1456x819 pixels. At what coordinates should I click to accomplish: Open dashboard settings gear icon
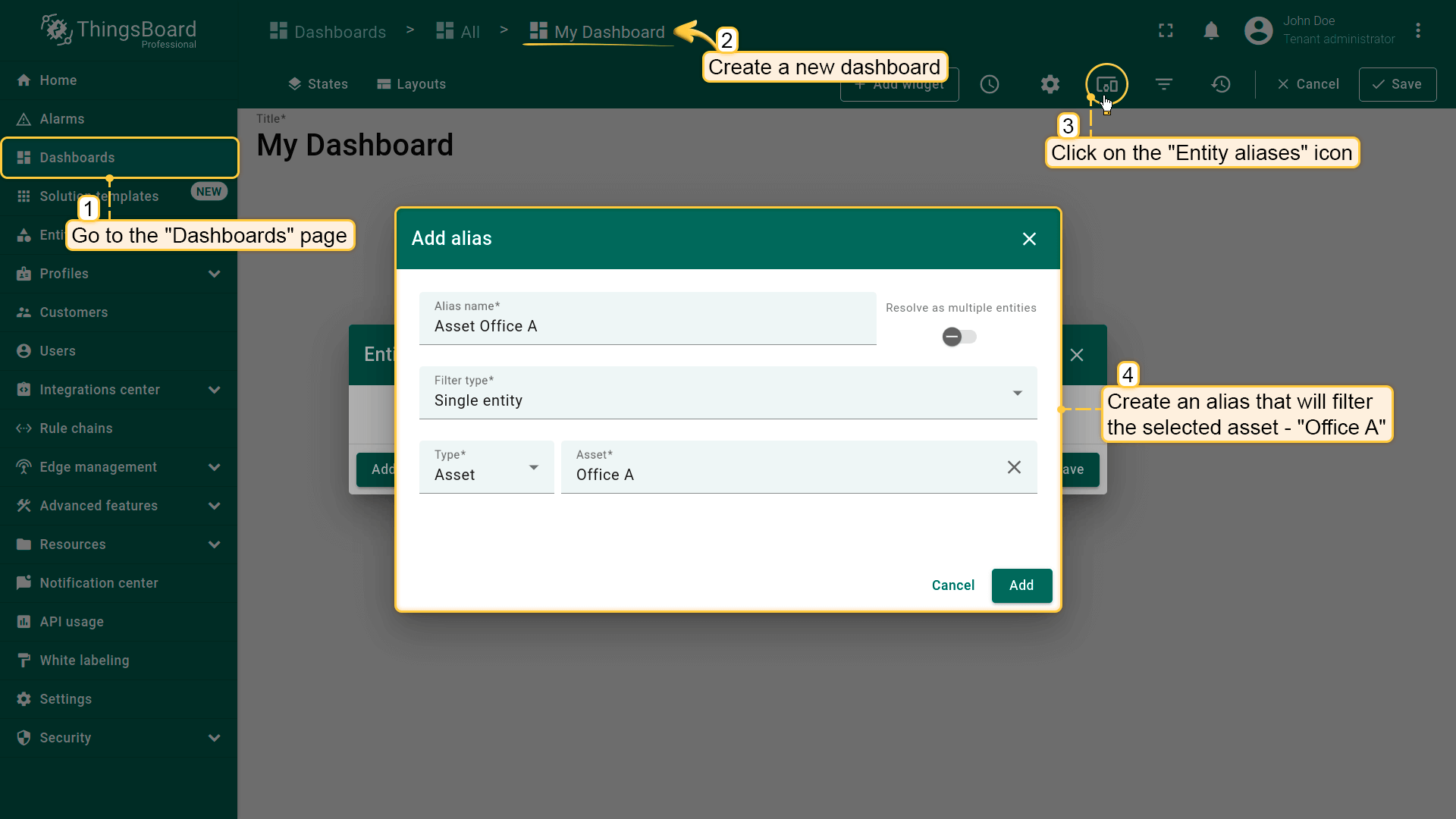[x=1050, y=84]
